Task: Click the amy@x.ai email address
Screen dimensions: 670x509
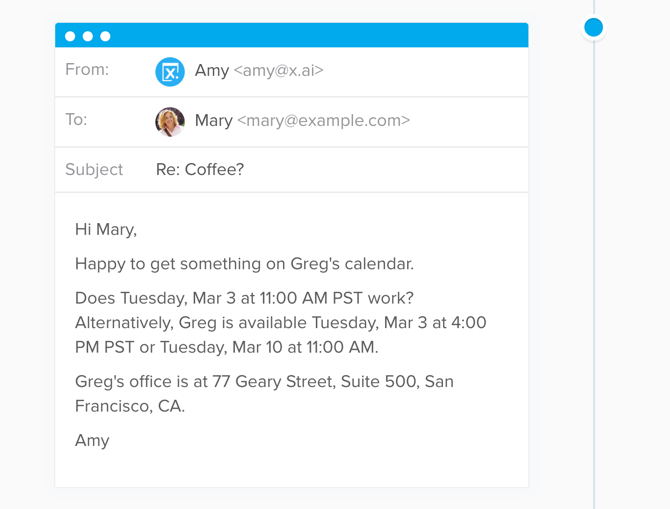Action: tap(279, 71)
